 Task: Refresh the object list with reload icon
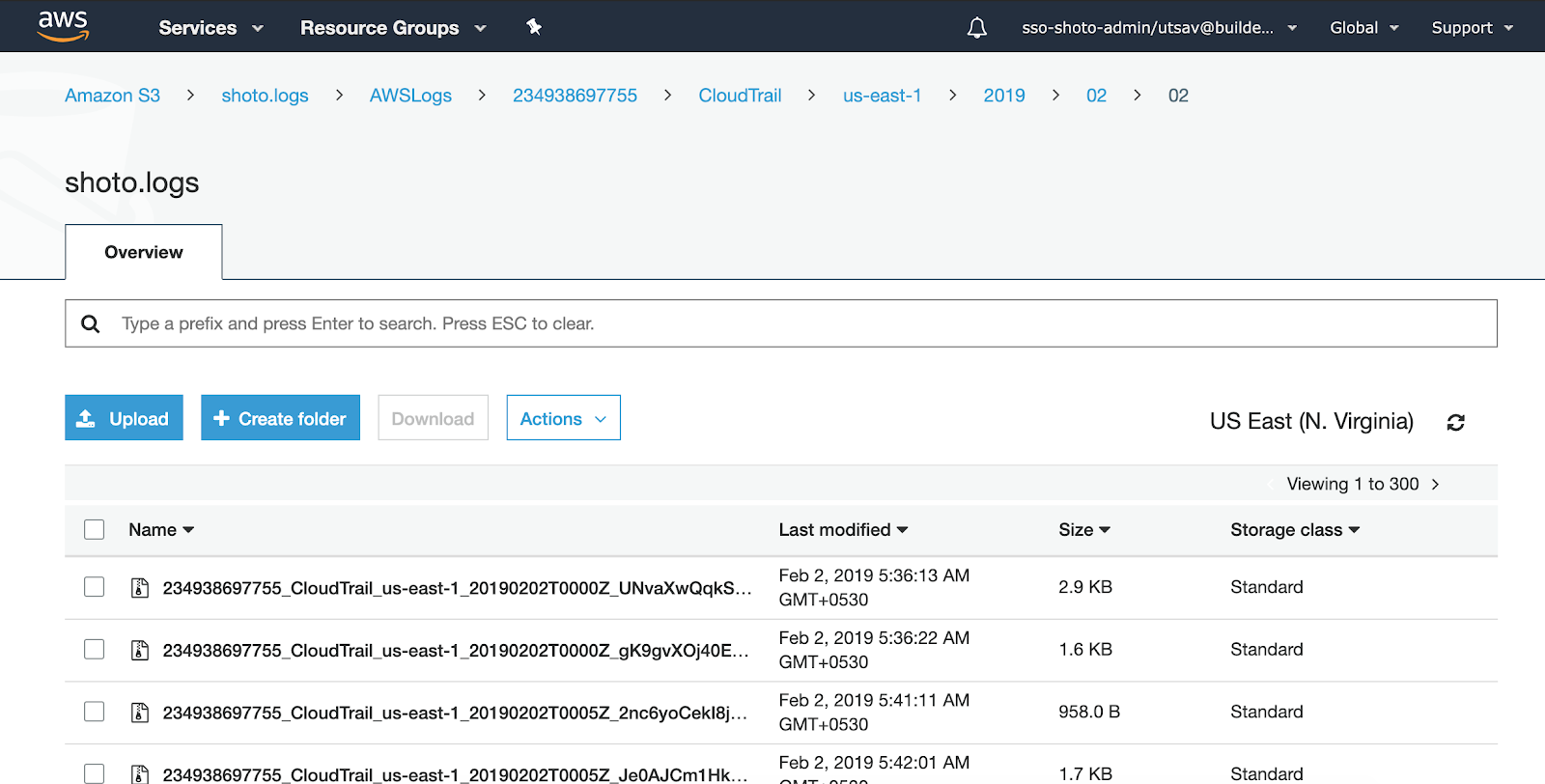1456,422
